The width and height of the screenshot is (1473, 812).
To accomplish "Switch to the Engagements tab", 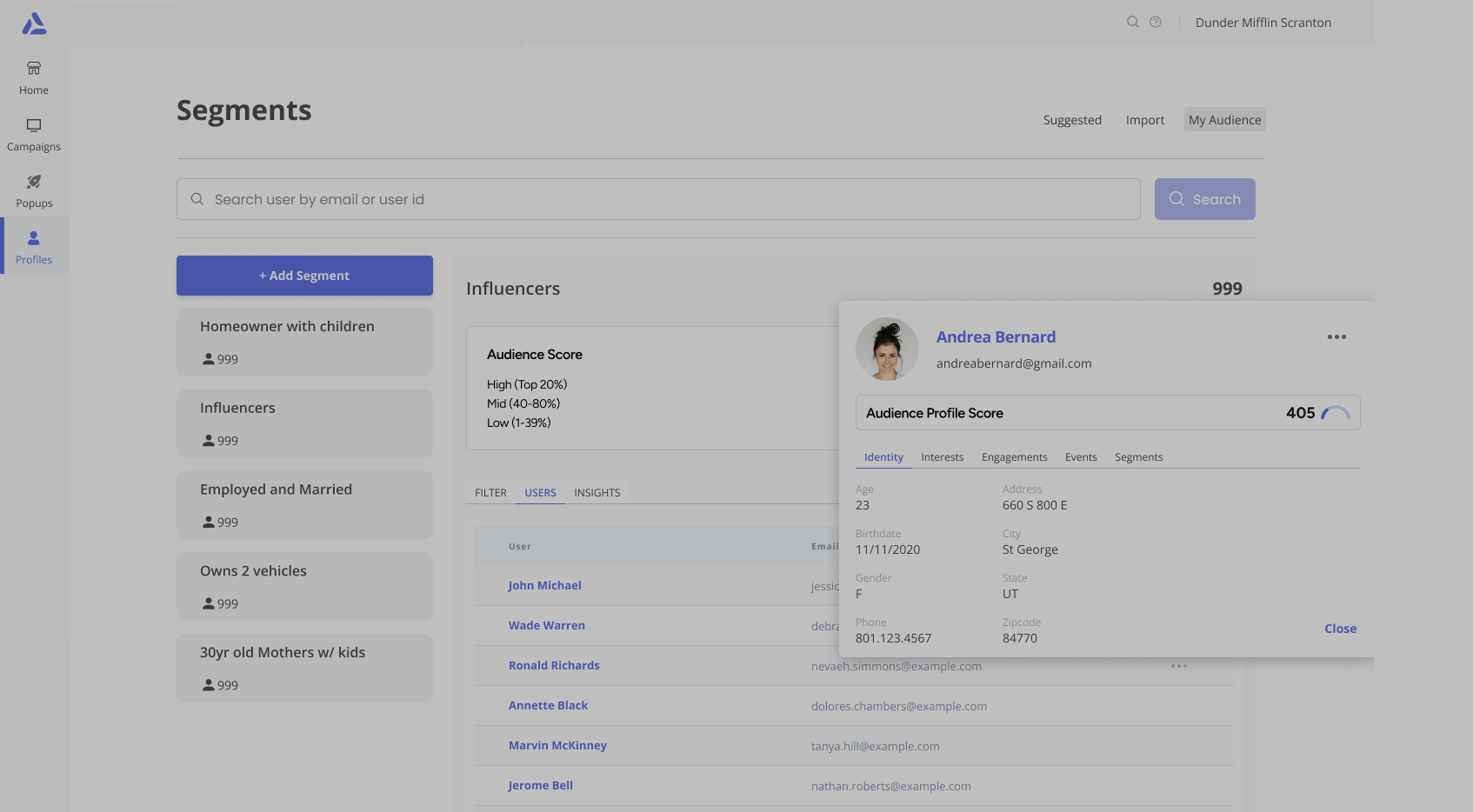I will (x=1014, y=457).
